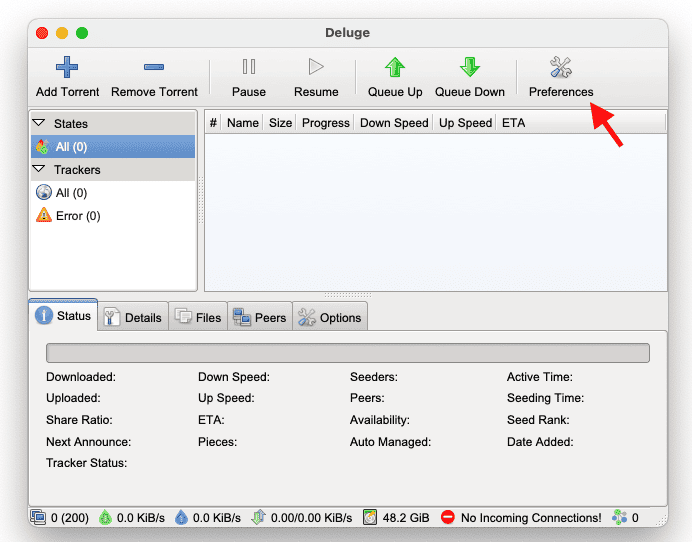The width and height of the screenshot is (692, 542).
Task: Click the 'Tracker Status:' label
Action: pyautogui.click(x=86, y=463)
